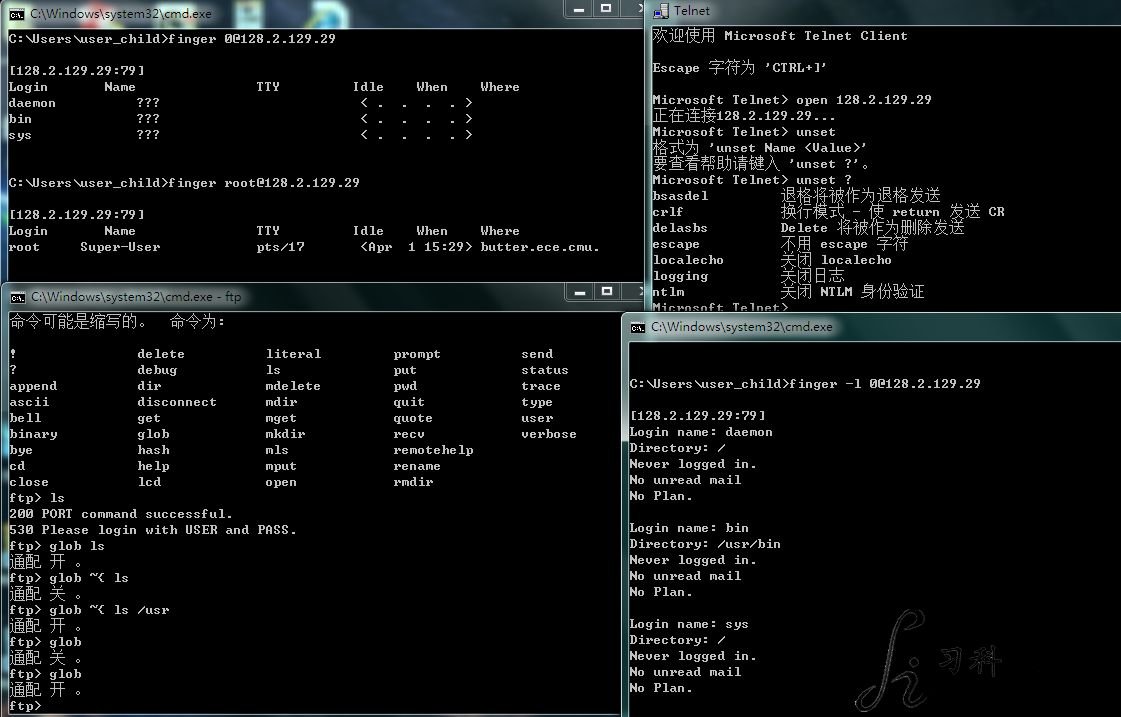The height and width of the screenshot is (717, 1121).
Task: Click '530 Please login with USER and PASS.' line
Action: pyautogui.click(x=153, y=530)
